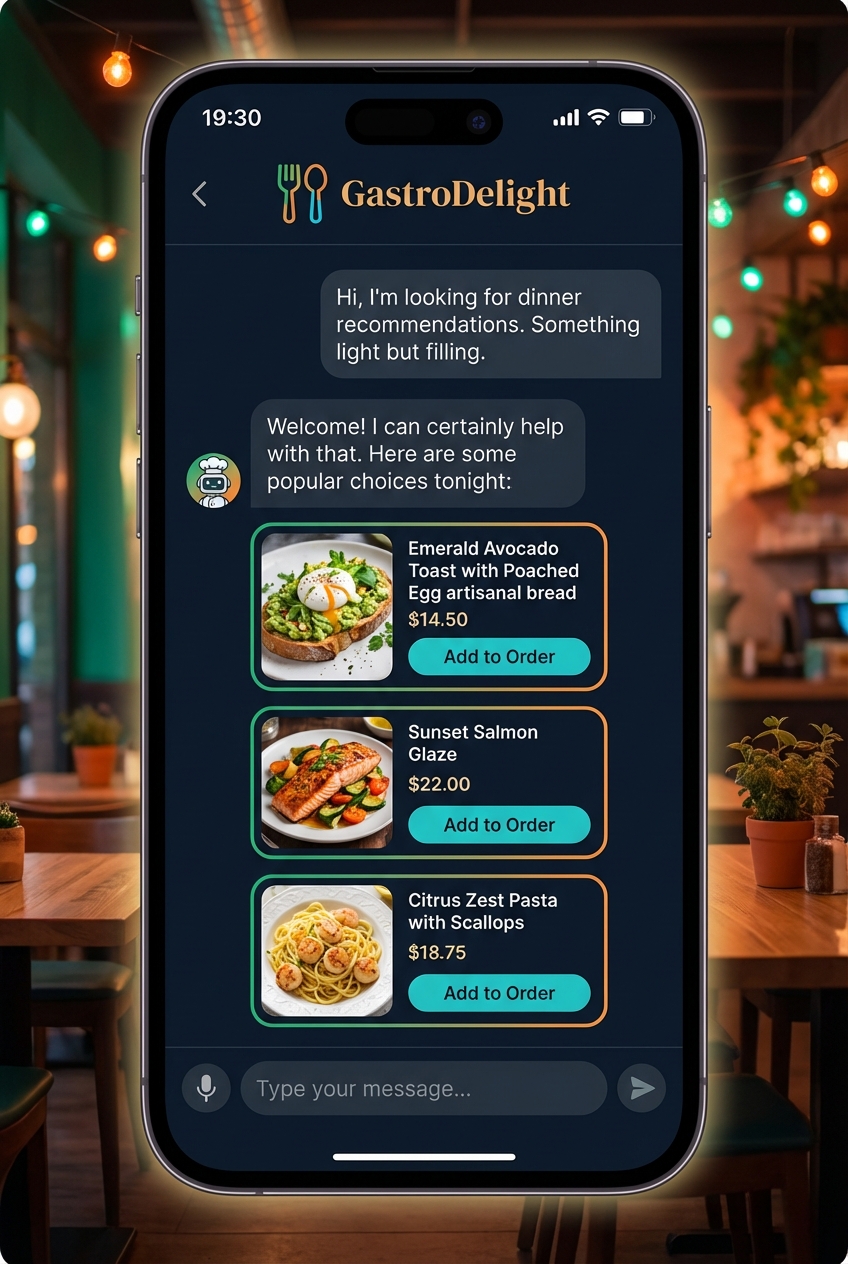This screenshot has height=1264, width=848.
Task: Add Citrus Zest Pasta to order
Action: coord(499,993)
